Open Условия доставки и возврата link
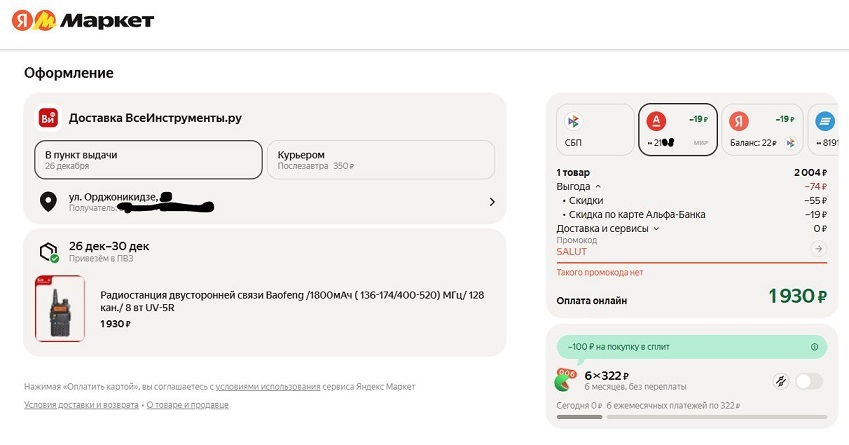849x445 pixels. 81,405
